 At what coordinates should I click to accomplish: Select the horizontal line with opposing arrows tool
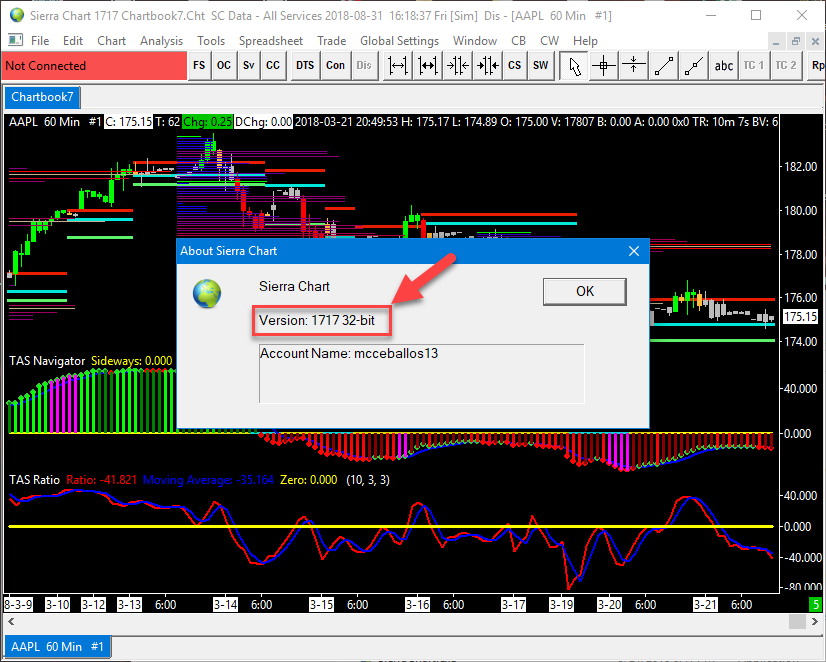point(634,66)
